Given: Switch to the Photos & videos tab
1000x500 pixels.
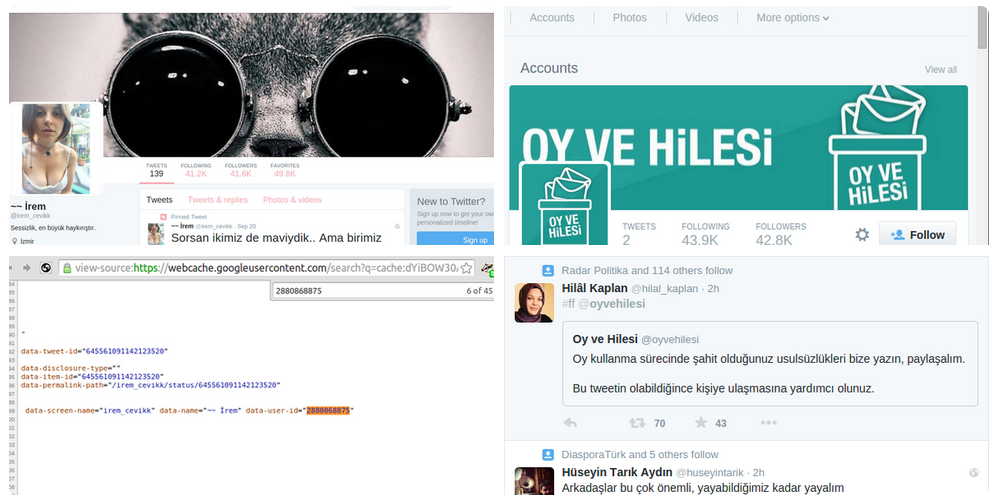Looking at the screenshot, I should [292, 200].
